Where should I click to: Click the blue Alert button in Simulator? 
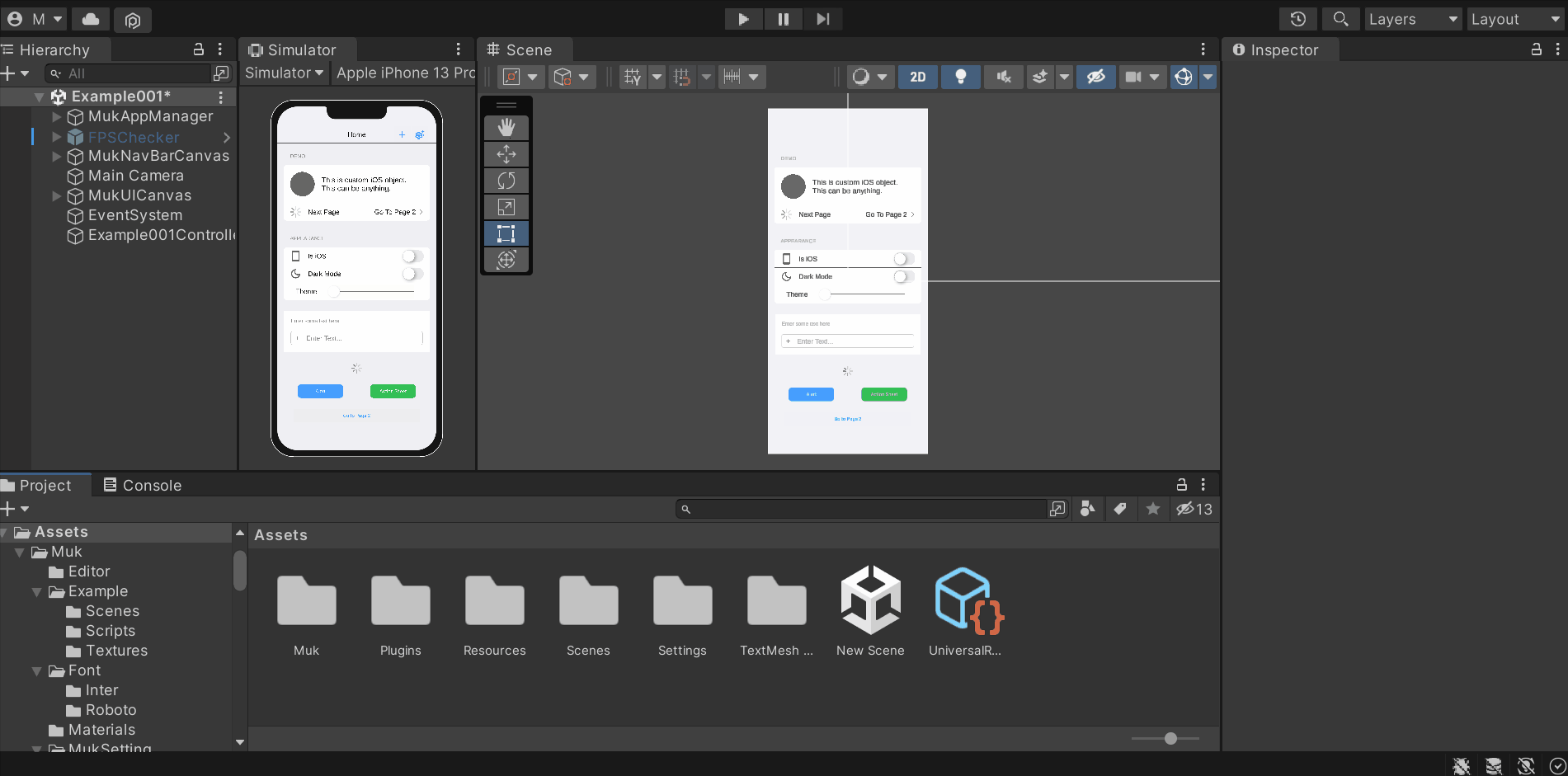pos(320,391)
